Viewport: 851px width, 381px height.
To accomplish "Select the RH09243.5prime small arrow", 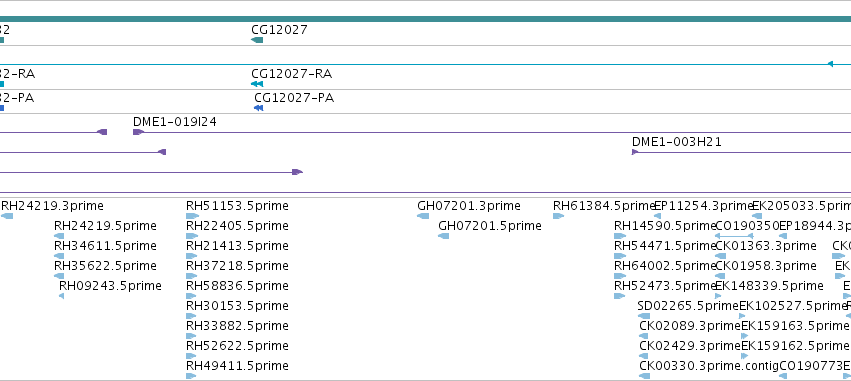I will [x=61, y=296].
